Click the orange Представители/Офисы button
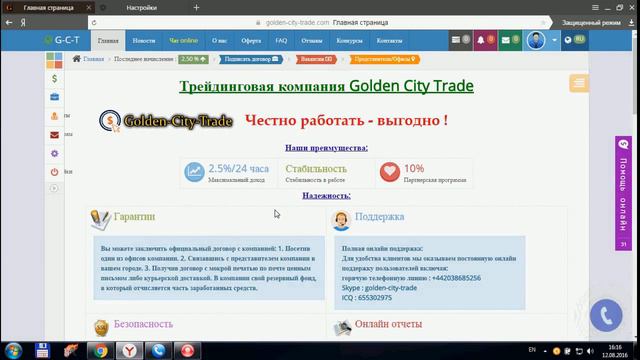The image size is (640, 360). (384, 59)
